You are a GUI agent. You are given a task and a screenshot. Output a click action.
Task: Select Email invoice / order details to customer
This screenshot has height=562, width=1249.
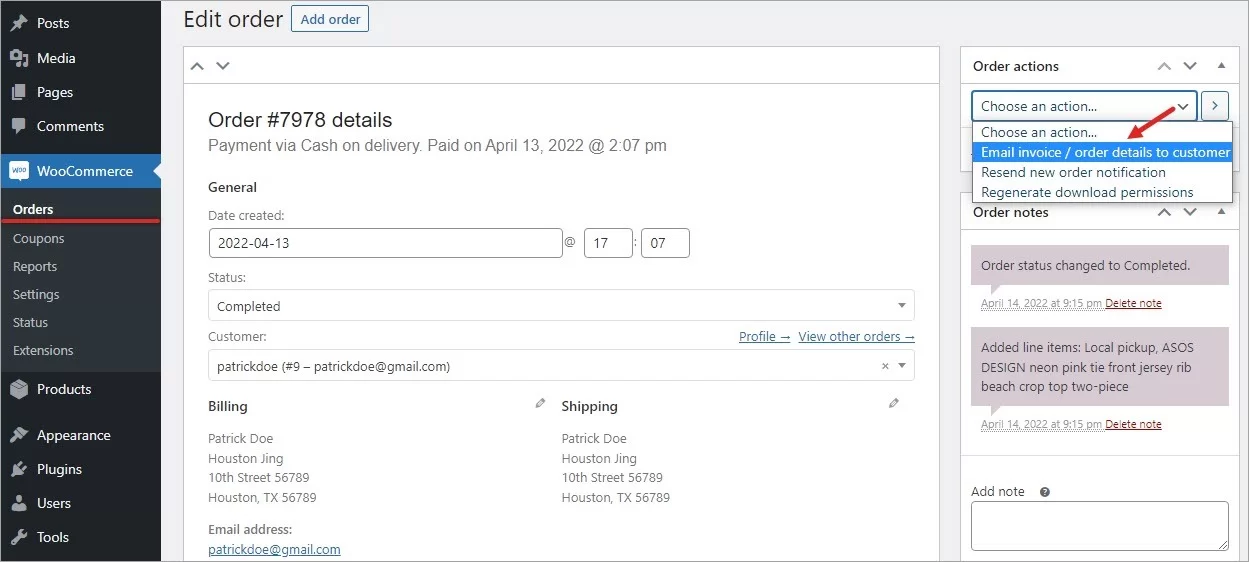click(1104, 152)
